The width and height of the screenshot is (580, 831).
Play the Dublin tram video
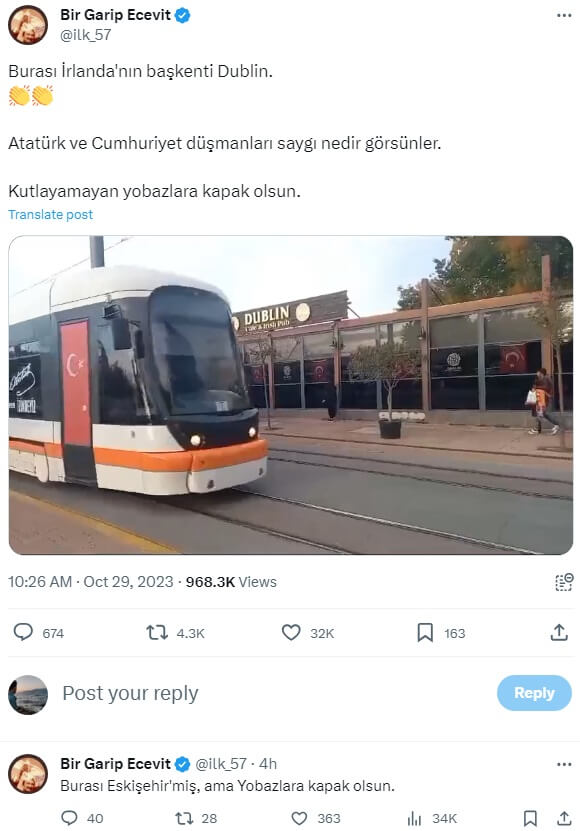[x=291, y=395]
